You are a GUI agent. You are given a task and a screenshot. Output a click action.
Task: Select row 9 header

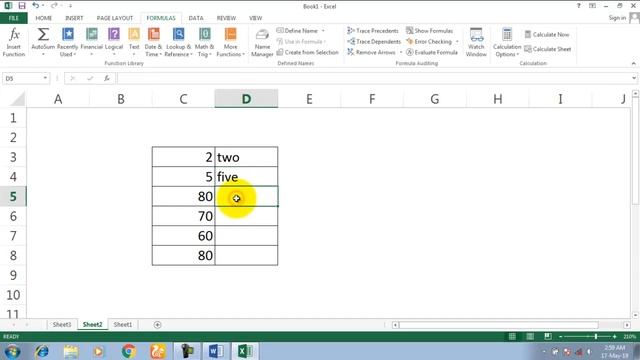tap(13, 275)
